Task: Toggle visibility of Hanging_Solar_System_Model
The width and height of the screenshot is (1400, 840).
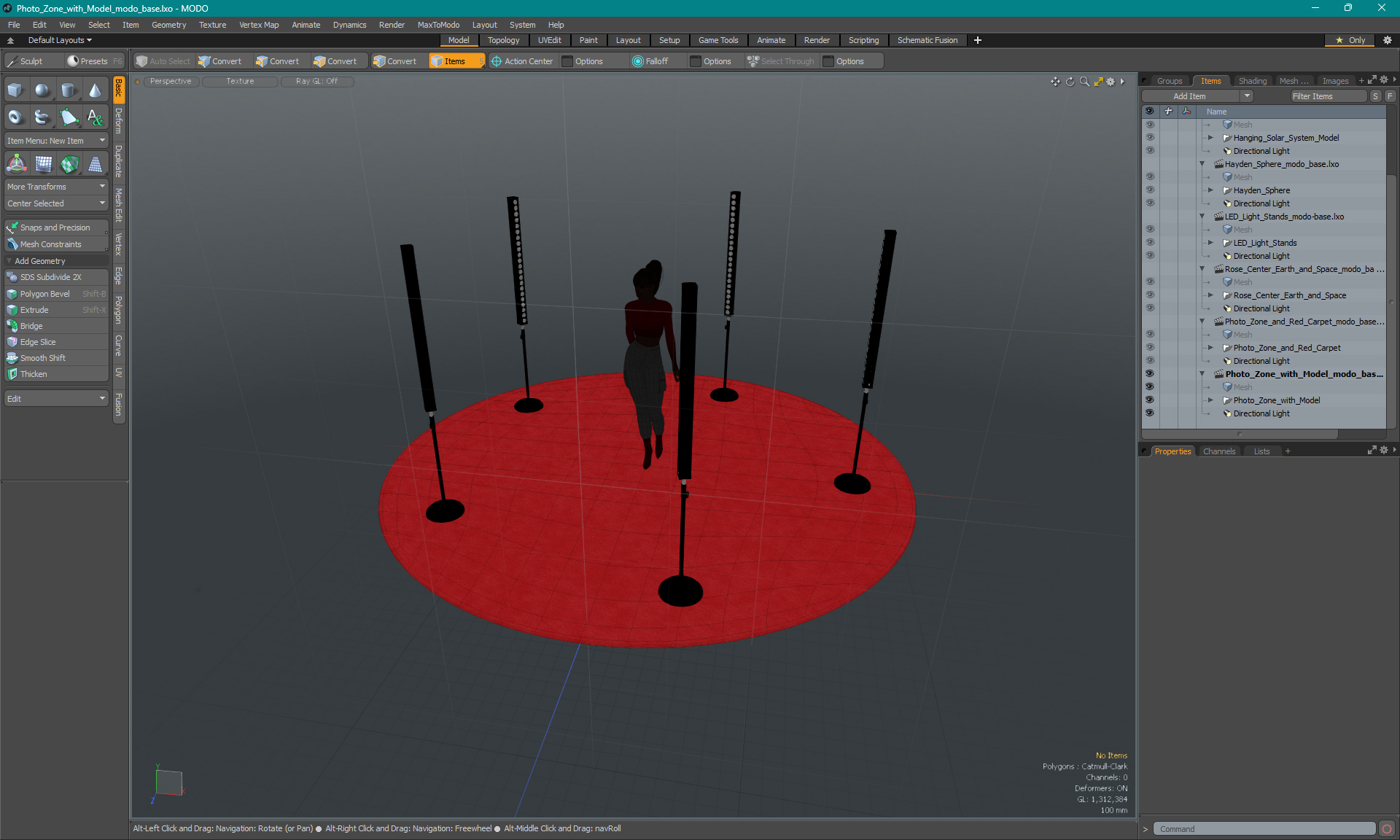Action: pos(1150,138)
